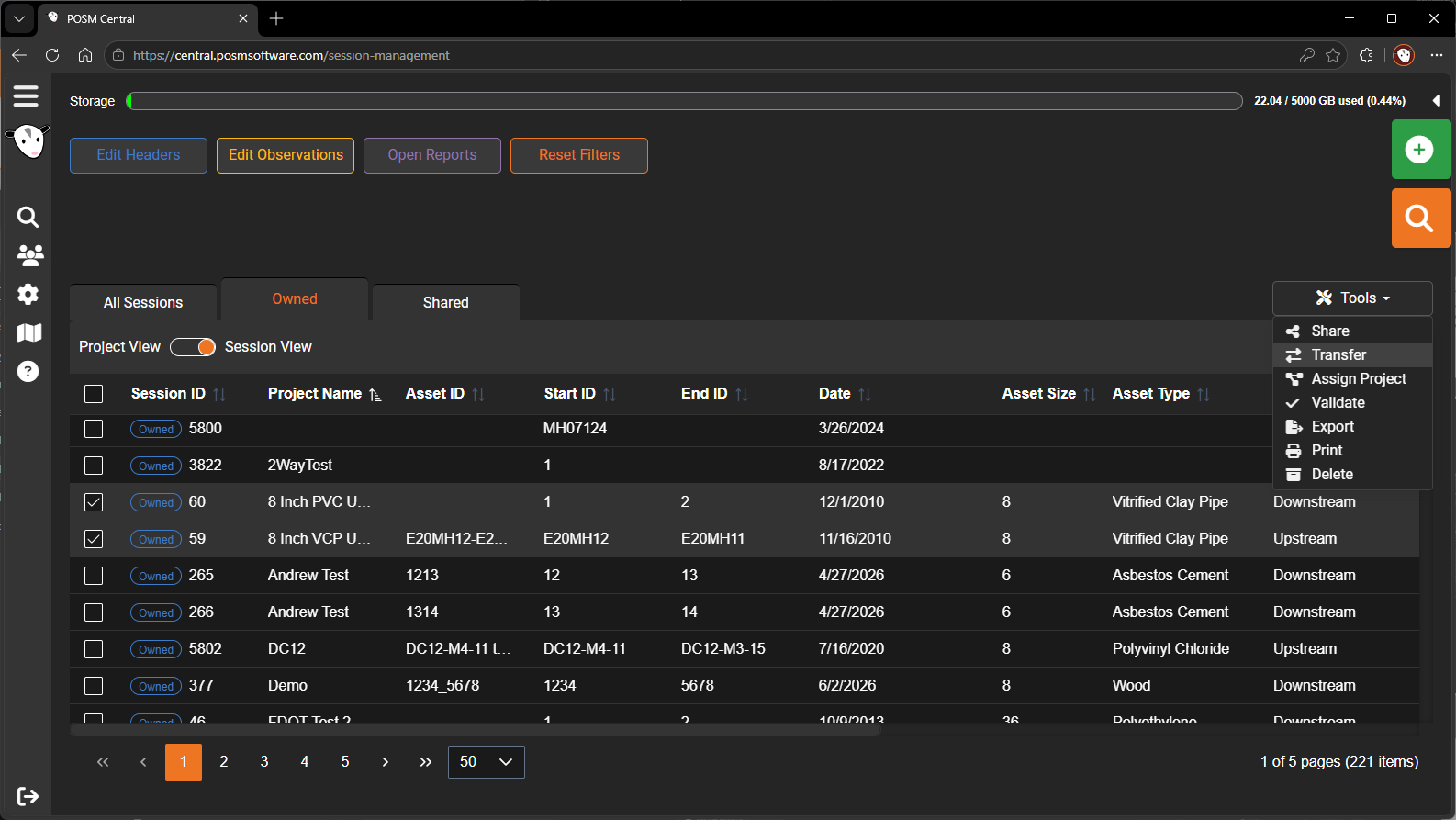Check the checkbox for session 377
1456x820 pixels.
coord(94,686)
